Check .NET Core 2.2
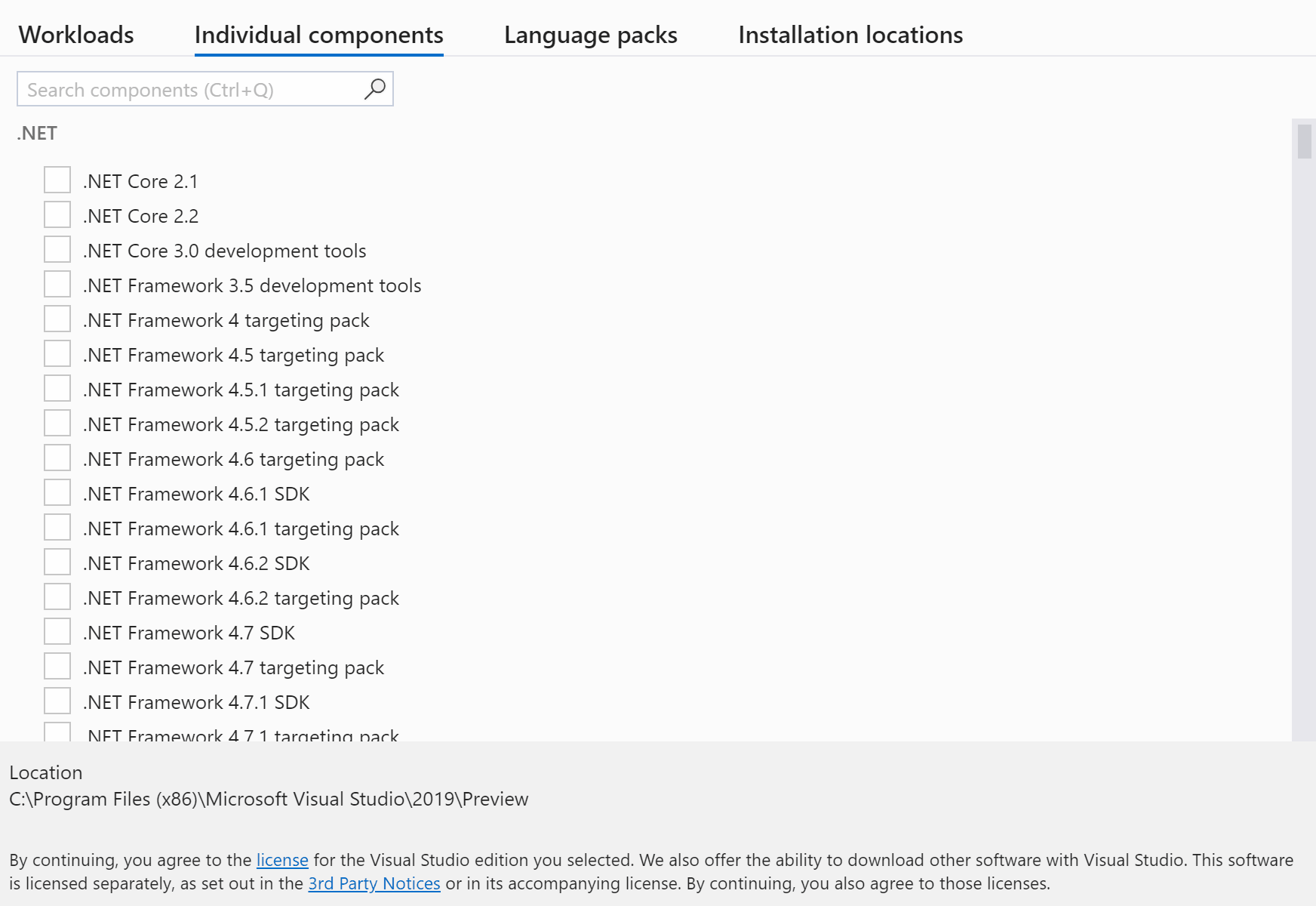Viewport: 1316px width, 906px height. tap(57, 214)
